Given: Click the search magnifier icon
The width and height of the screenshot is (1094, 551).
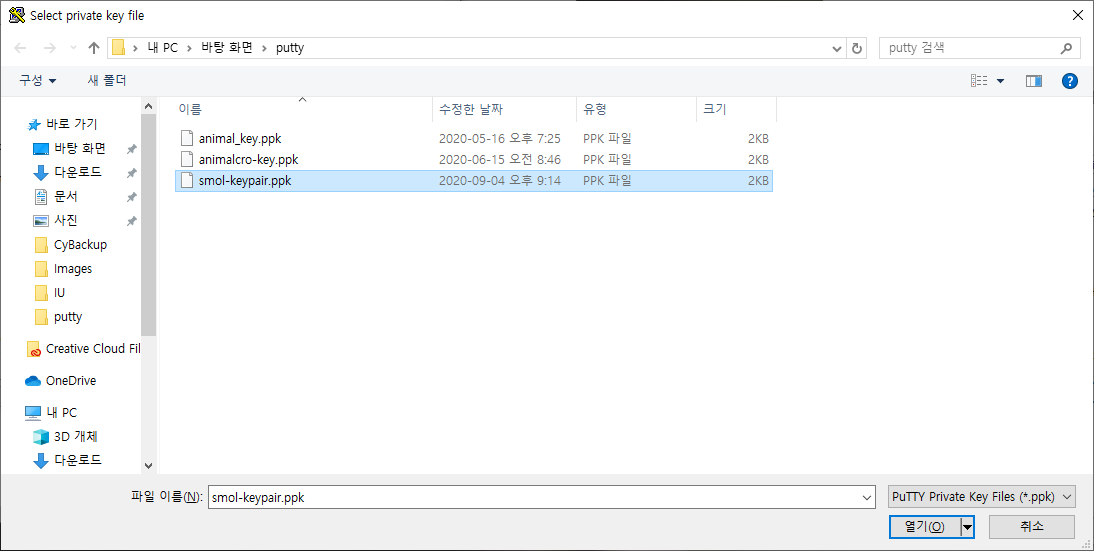Looking at the screenshot, I should point(1065,48).
